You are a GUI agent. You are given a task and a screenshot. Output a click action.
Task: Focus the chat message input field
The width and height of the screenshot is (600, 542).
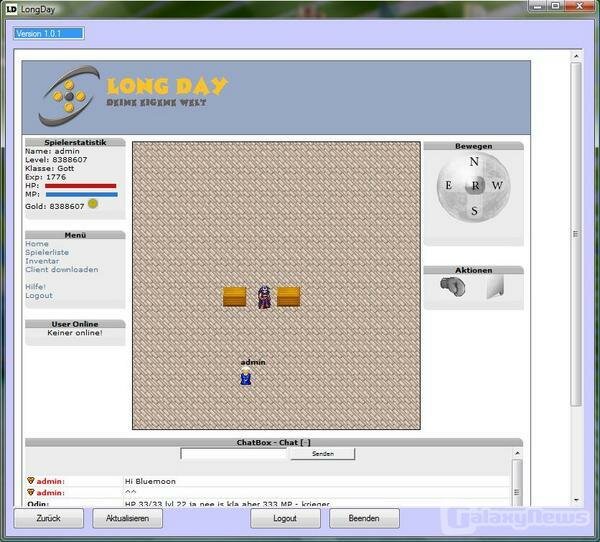(x=235, y=454)
